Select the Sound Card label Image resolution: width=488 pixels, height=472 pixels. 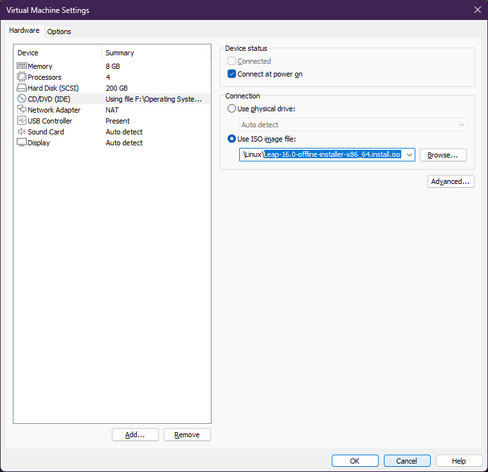tap(46, 132)
